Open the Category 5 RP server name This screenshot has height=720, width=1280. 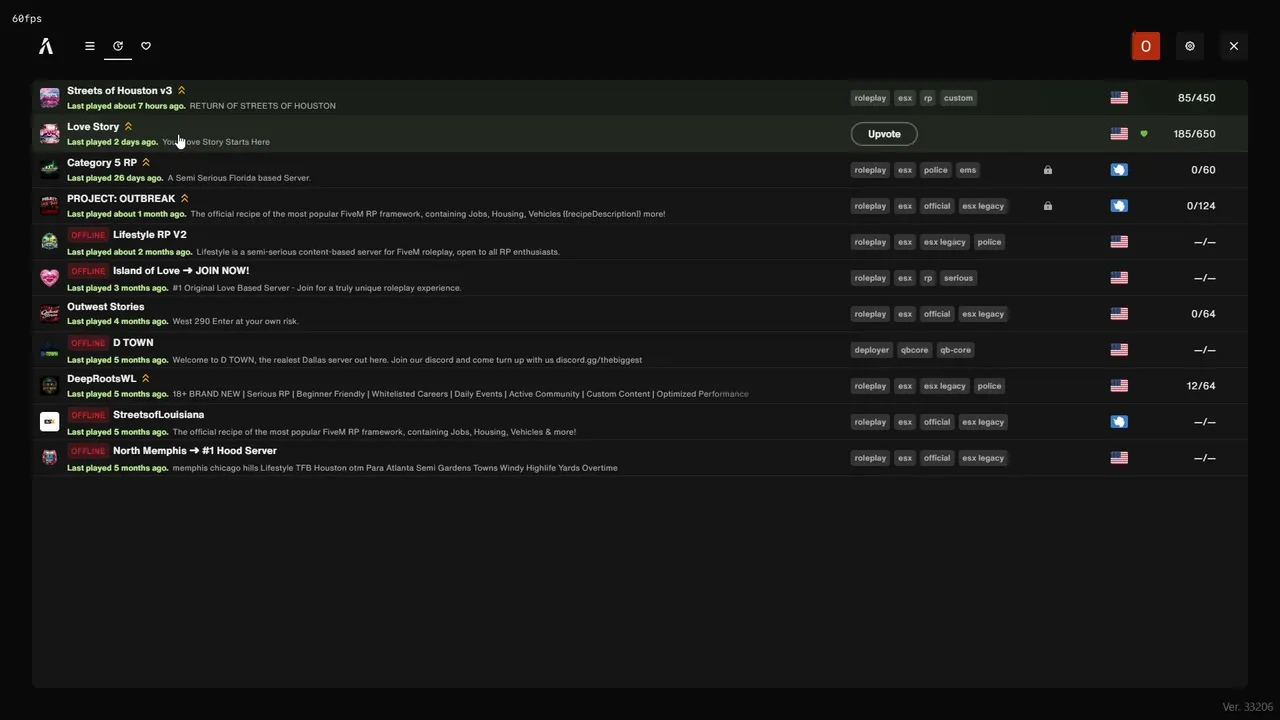pyautogui.click(x=102, y=163)
